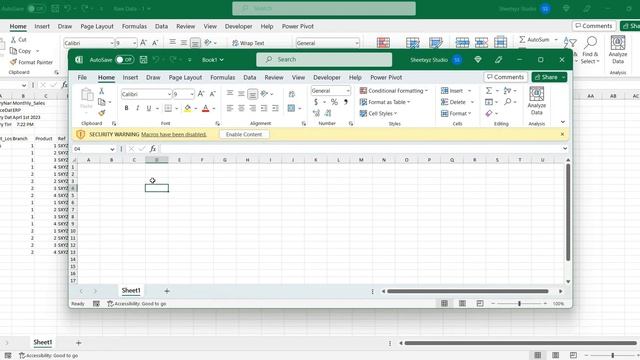Align text left in Book1

pos(230,108)
